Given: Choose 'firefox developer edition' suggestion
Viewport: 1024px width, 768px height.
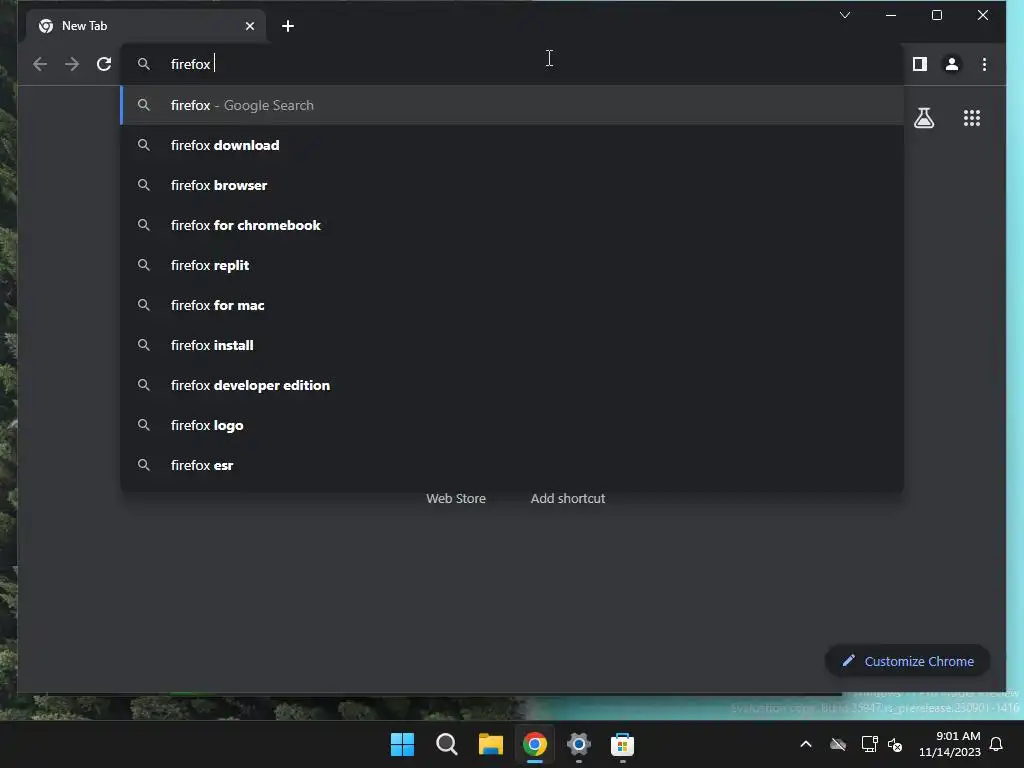Looking at the screenshot, I should coord(513,385).
